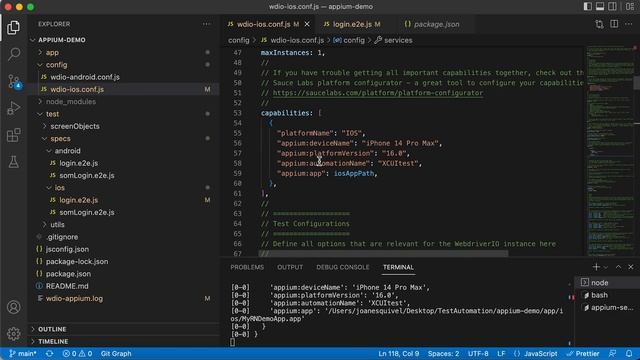Split the editor to the right
Image resolution: width=640 pixels, height=360 pixels.
614,24
